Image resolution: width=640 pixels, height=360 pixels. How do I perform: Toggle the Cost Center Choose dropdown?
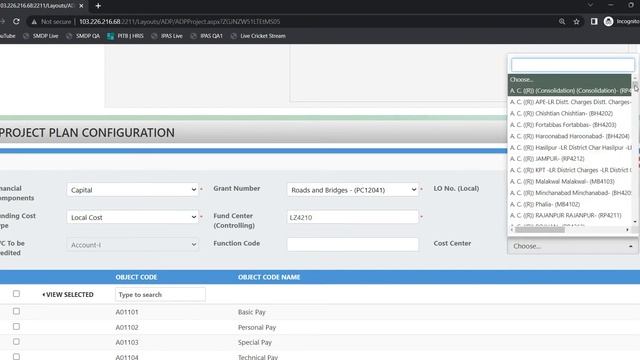pyautogui.click(x=572, y=246)
